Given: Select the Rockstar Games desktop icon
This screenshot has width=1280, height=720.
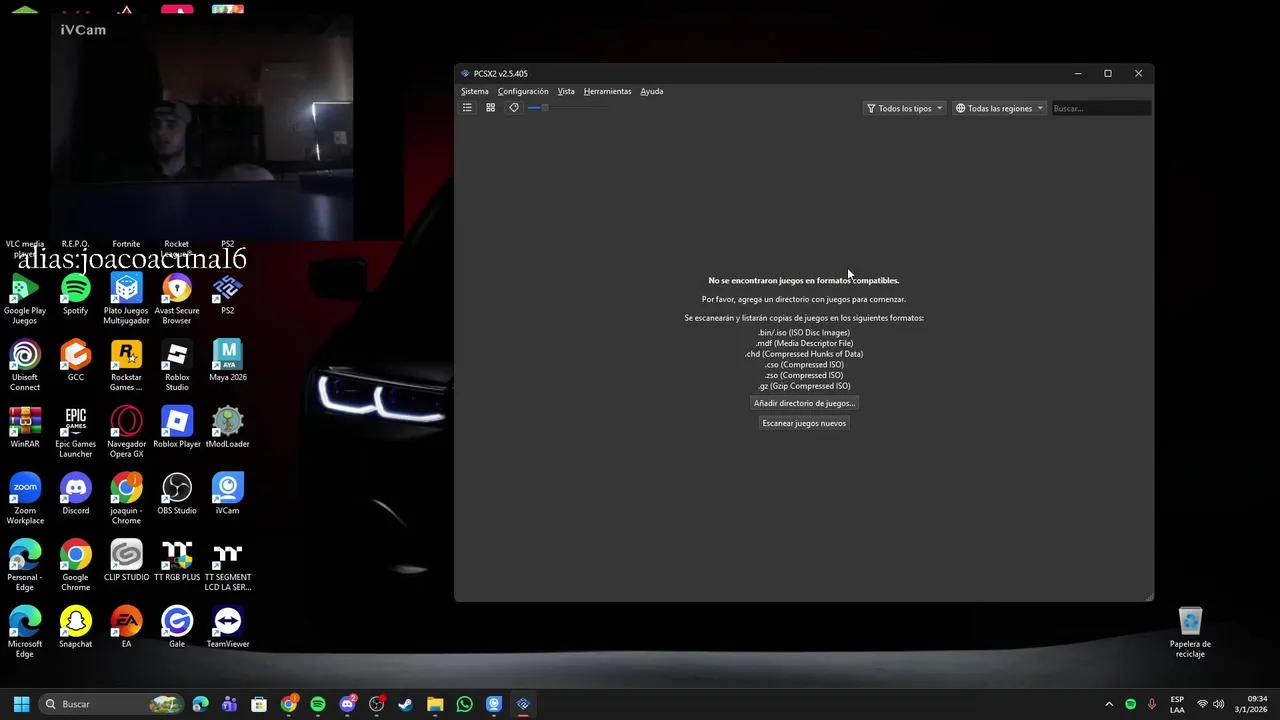Looking at the screenshot, I should 126,366.
